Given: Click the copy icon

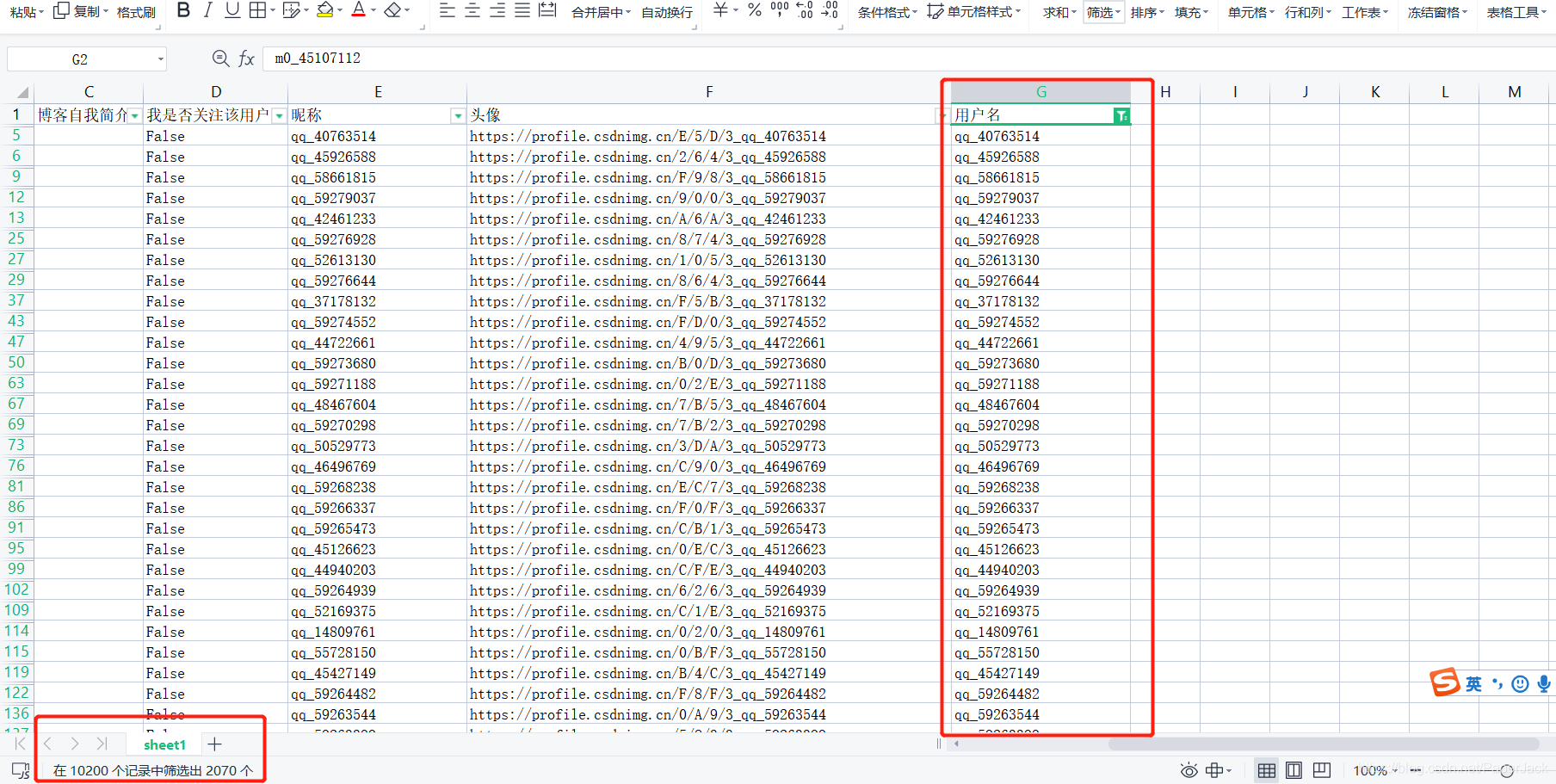Looking at the screenshot, I should point(61,11).
